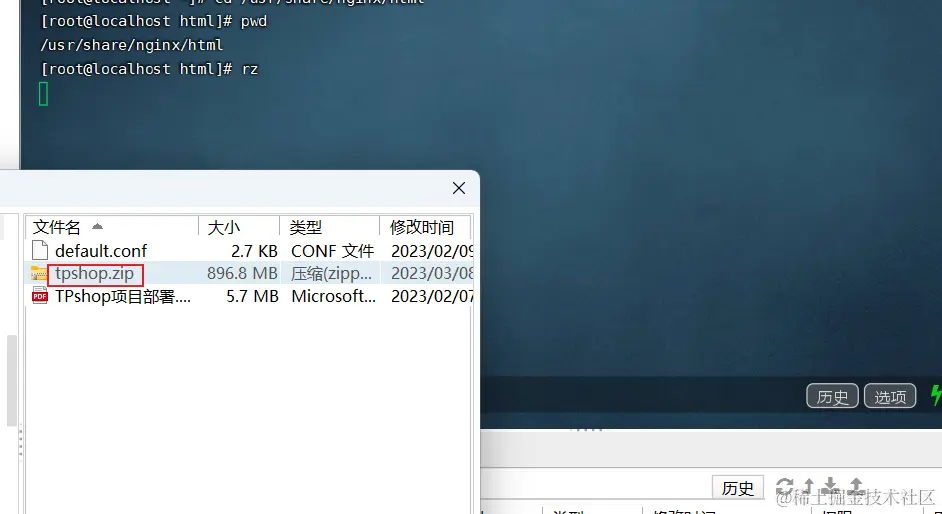The image size is (942, 514).
Task: Click the CONF 文件 type cell
Action: (333, 251)
